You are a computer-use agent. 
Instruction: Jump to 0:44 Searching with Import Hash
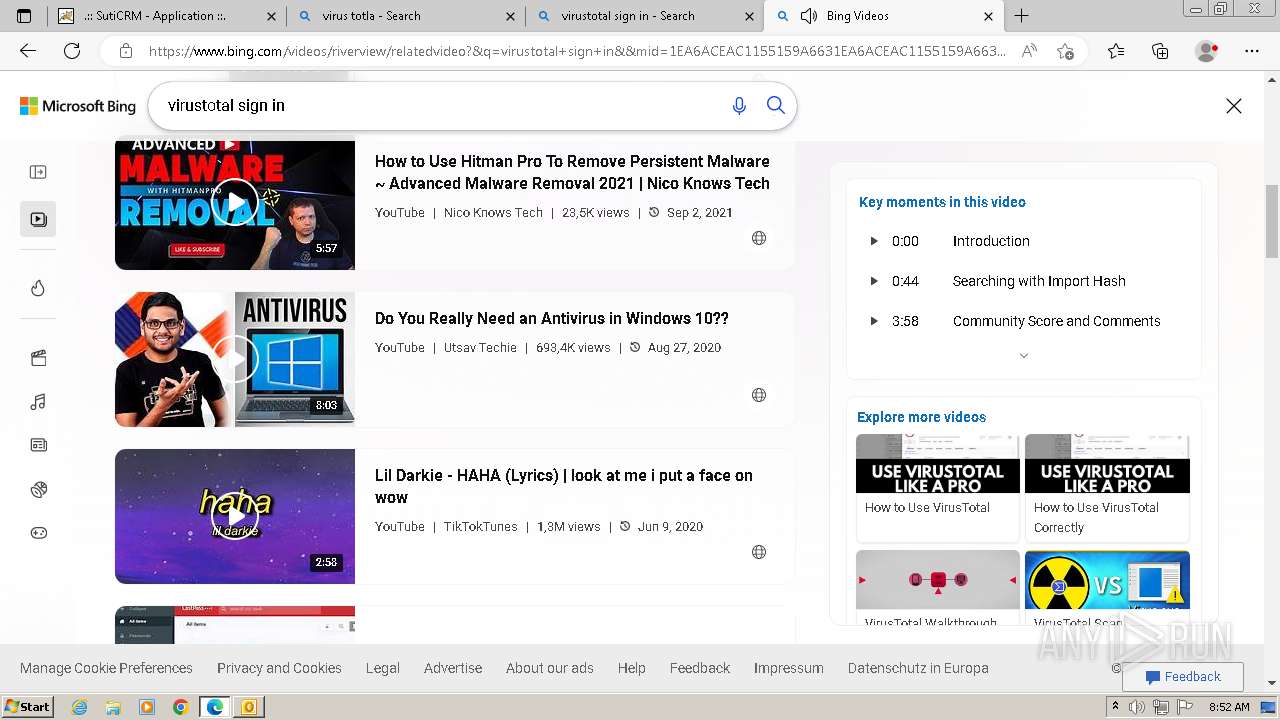point(1024,281)
